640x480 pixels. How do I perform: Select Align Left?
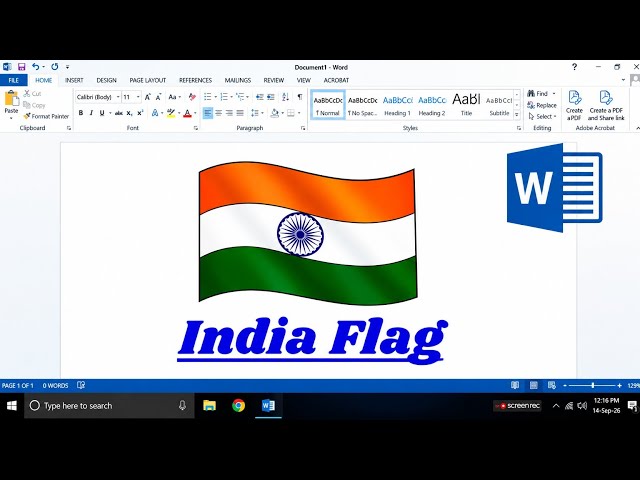click(208, 113)
